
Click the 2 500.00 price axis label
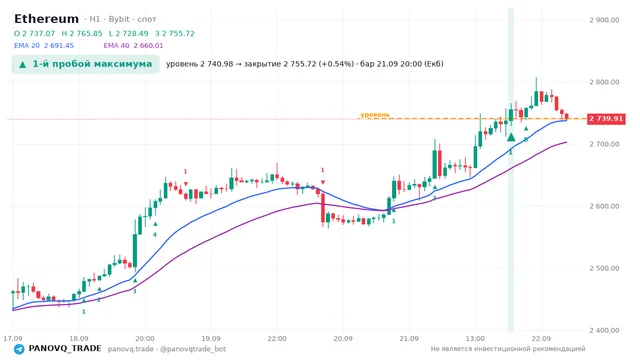coord(604,268)
